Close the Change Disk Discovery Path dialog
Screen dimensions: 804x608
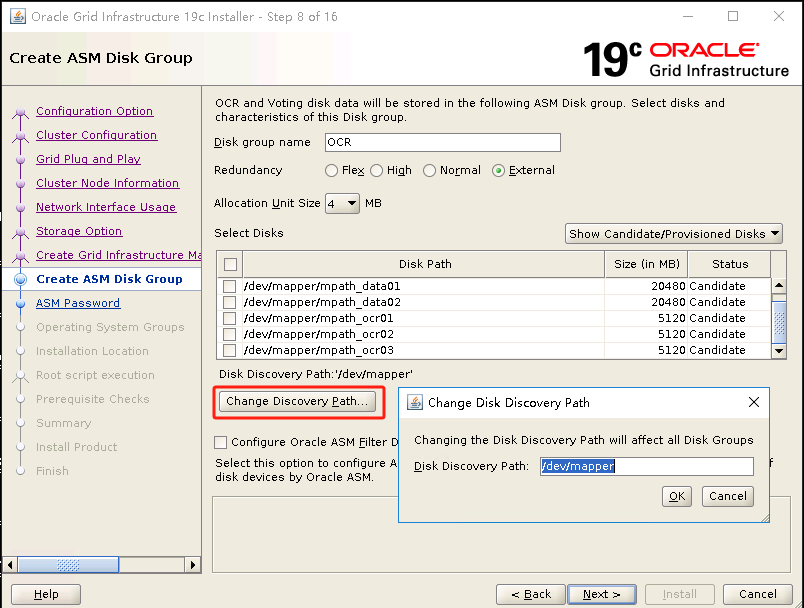point(754,402)
